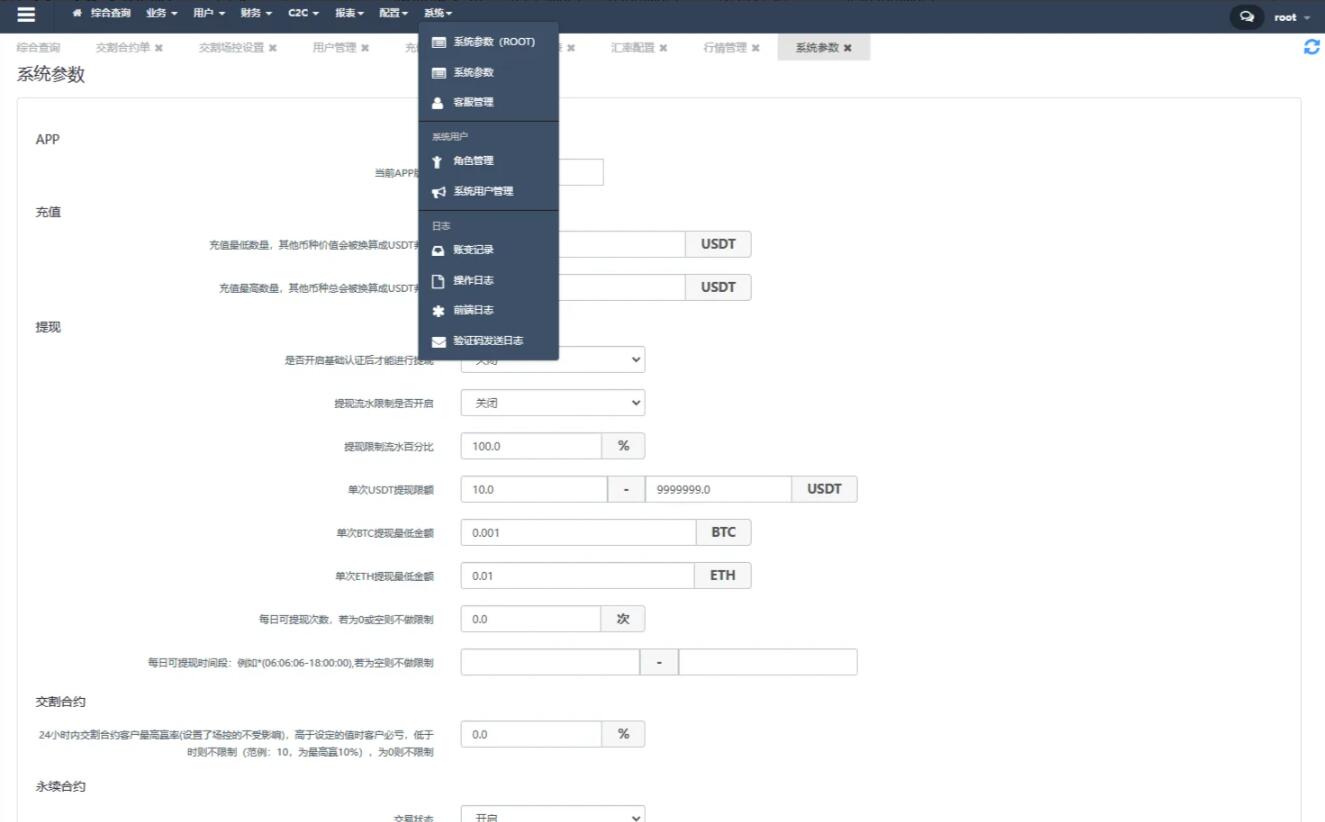
Task: Click the refresh icon at top right
Action: (1312, 47)
